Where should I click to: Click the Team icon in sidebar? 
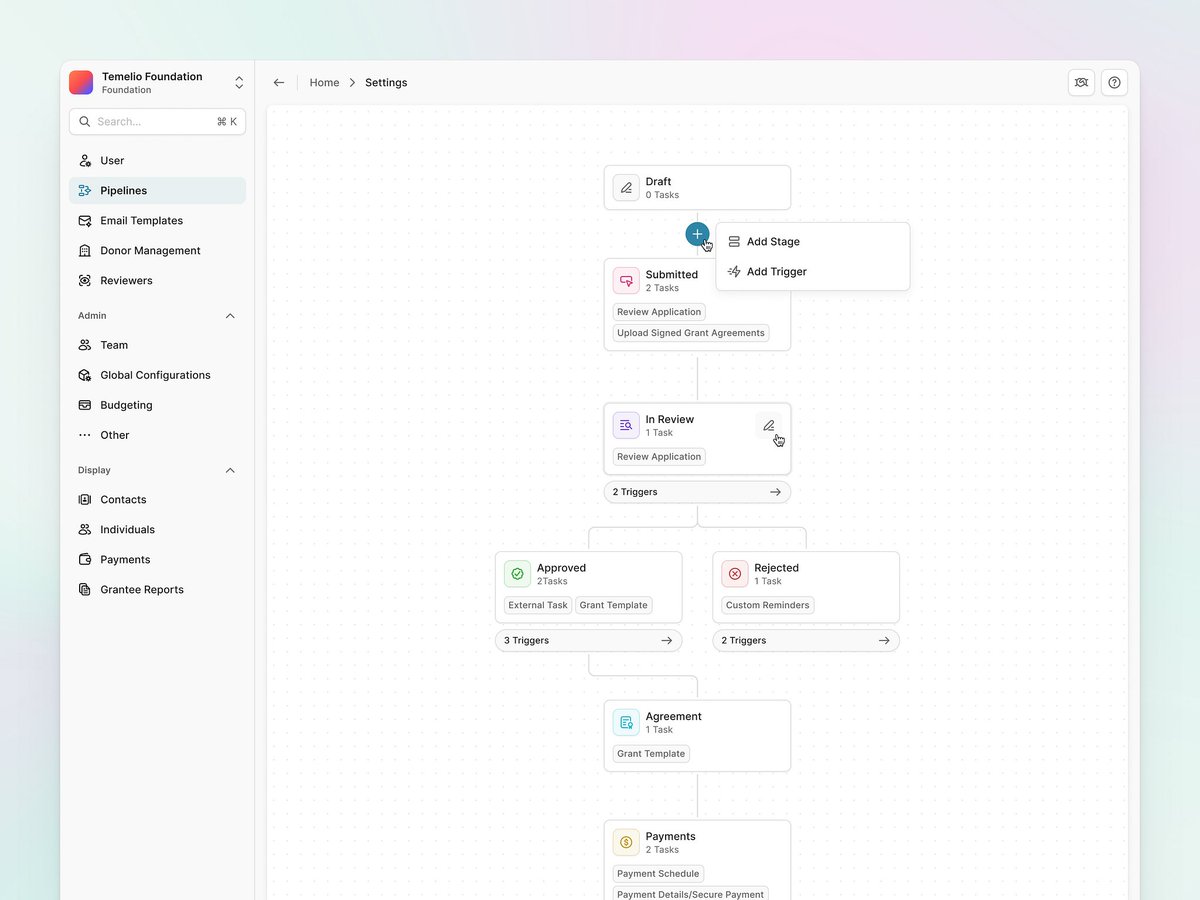[x=85, y=345]
